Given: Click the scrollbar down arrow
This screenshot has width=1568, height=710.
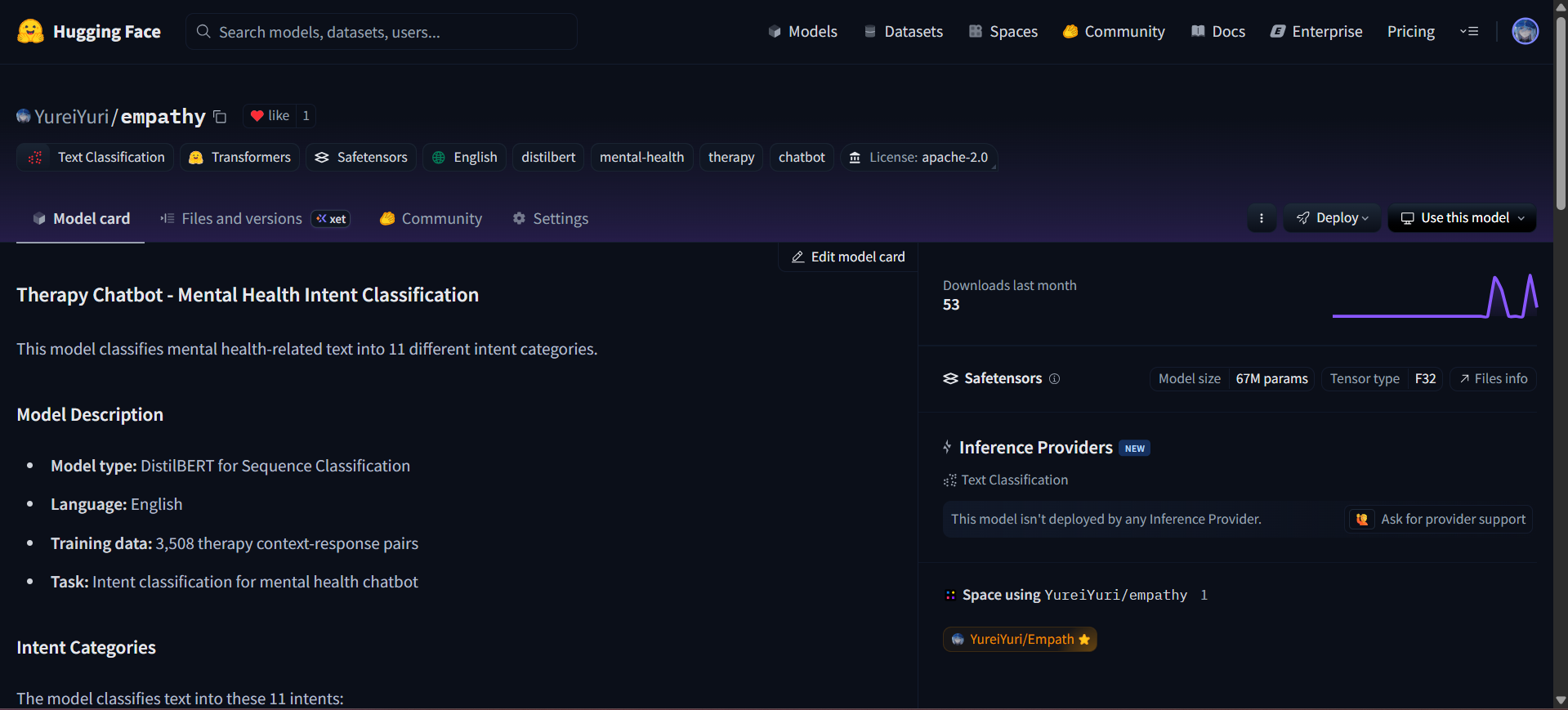Looking at the screenshot, I should point(1561,700).
